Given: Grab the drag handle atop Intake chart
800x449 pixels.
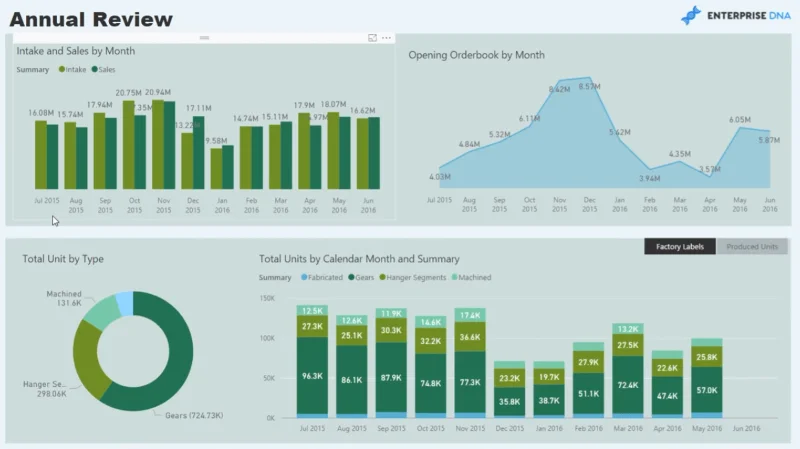Looking at the screenshot, I should [204, 38].
